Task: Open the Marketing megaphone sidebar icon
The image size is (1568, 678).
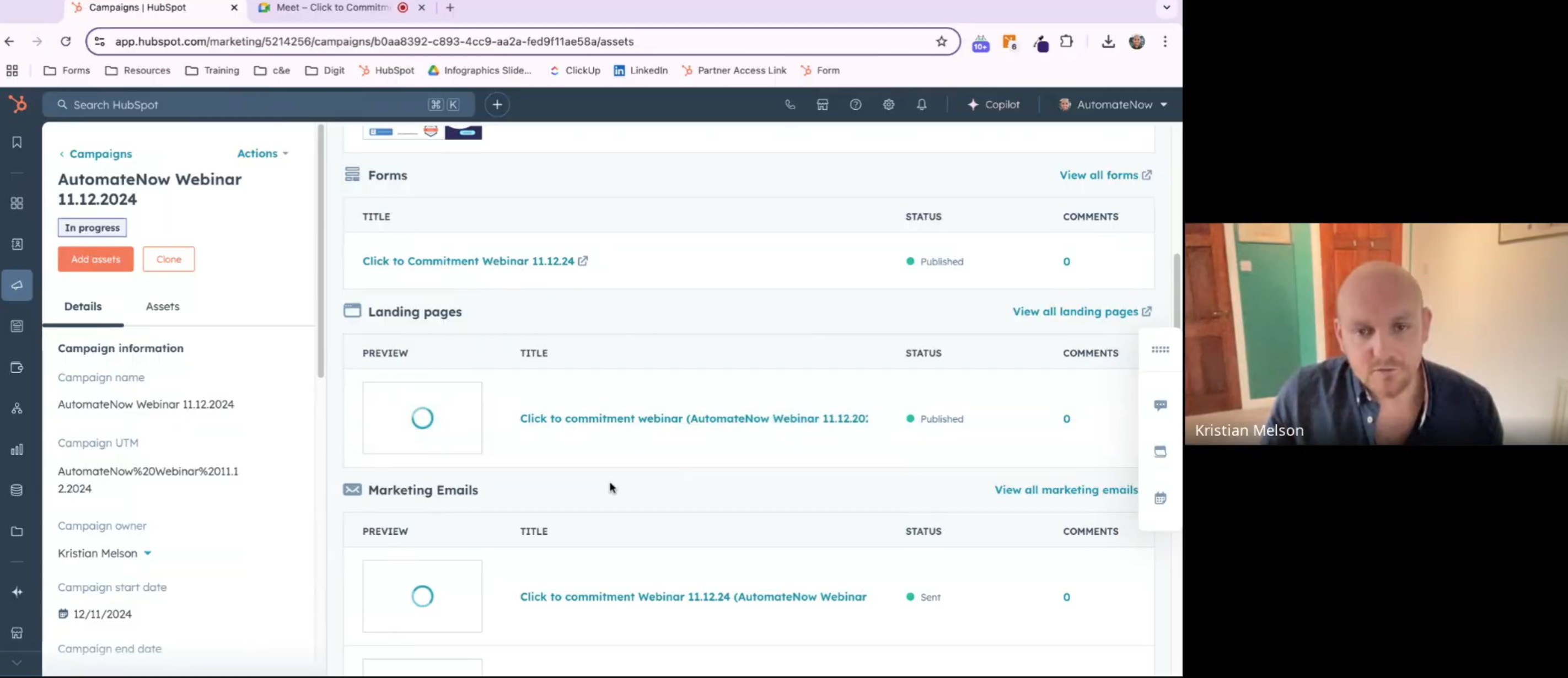Action: [17, 285]
